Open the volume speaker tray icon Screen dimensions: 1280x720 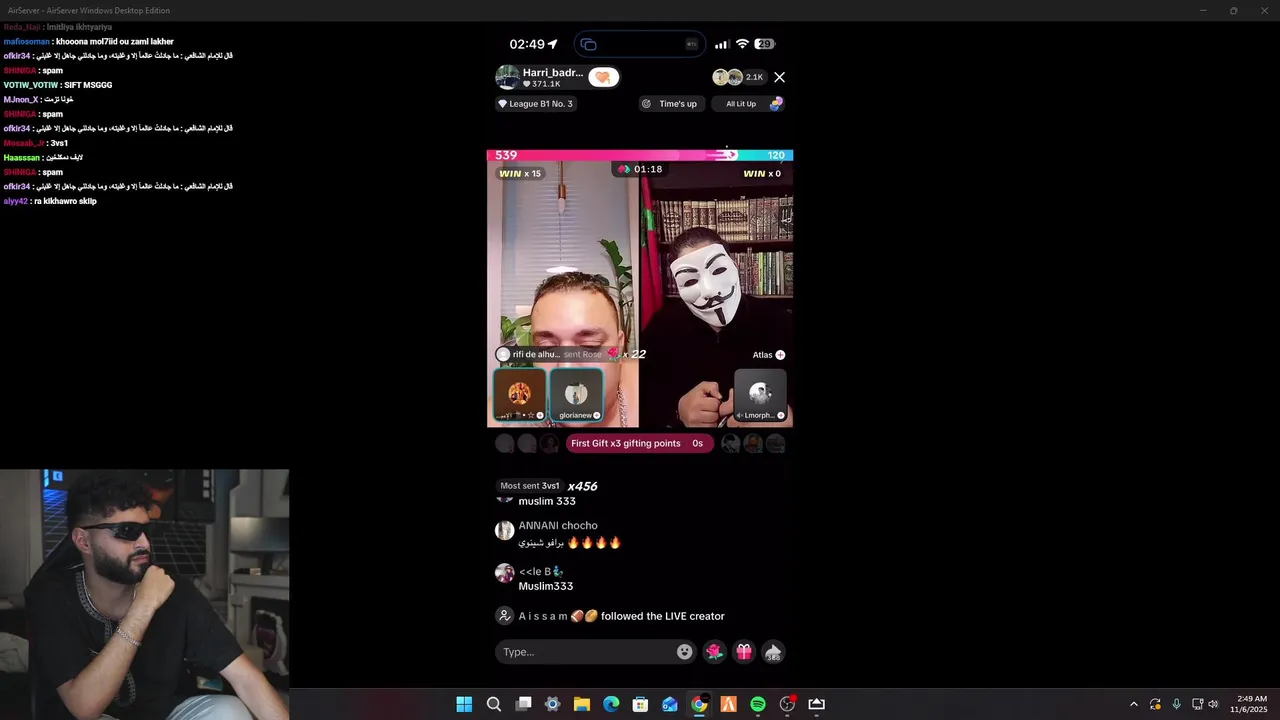[x=1213, y=704]
